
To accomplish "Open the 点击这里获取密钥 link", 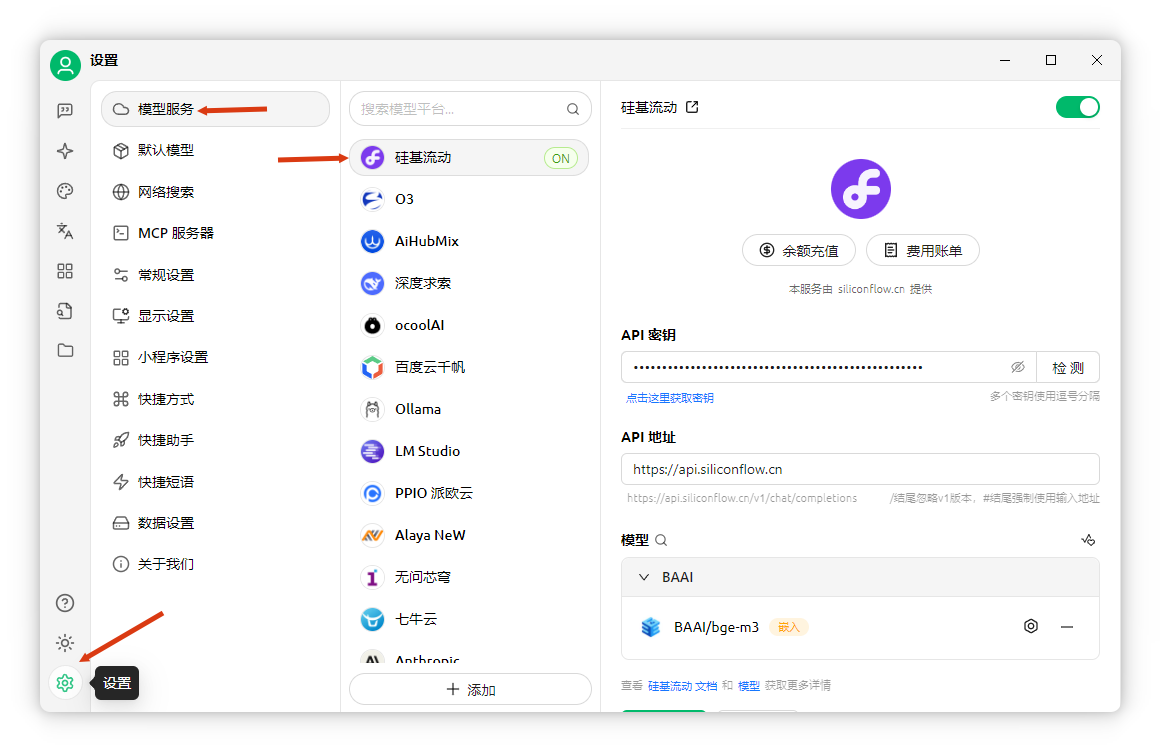I will (669, 398).
